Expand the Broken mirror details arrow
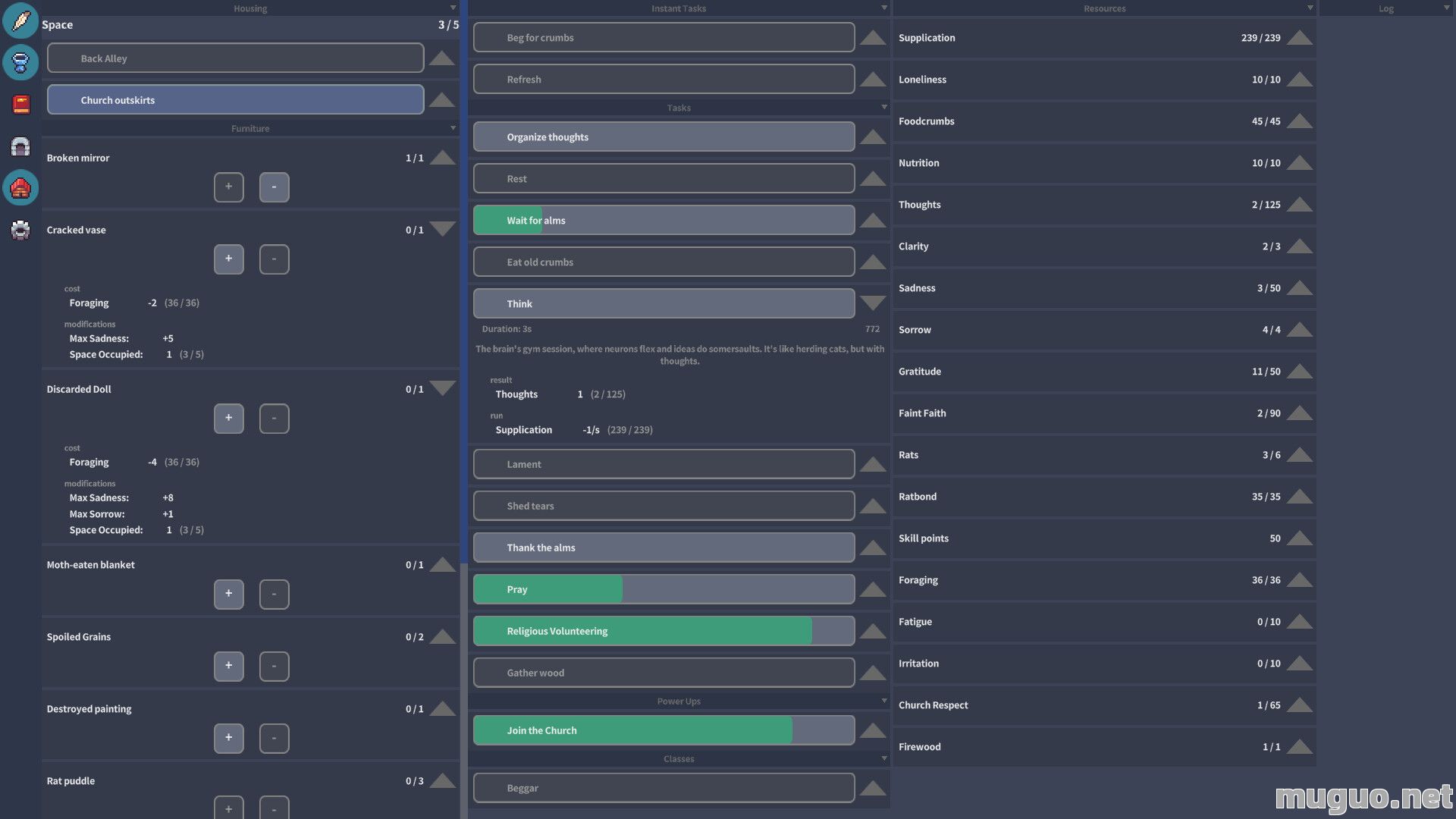1456x819 pixels. [x=442, y=158]
